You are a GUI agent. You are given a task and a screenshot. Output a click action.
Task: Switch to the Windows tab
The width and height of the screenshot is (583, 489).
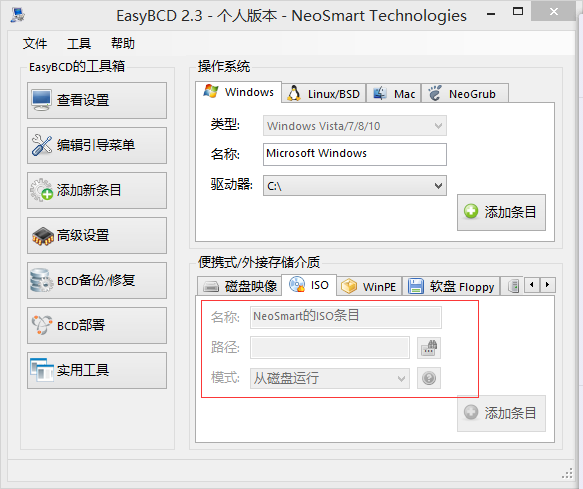click(238, 91)
